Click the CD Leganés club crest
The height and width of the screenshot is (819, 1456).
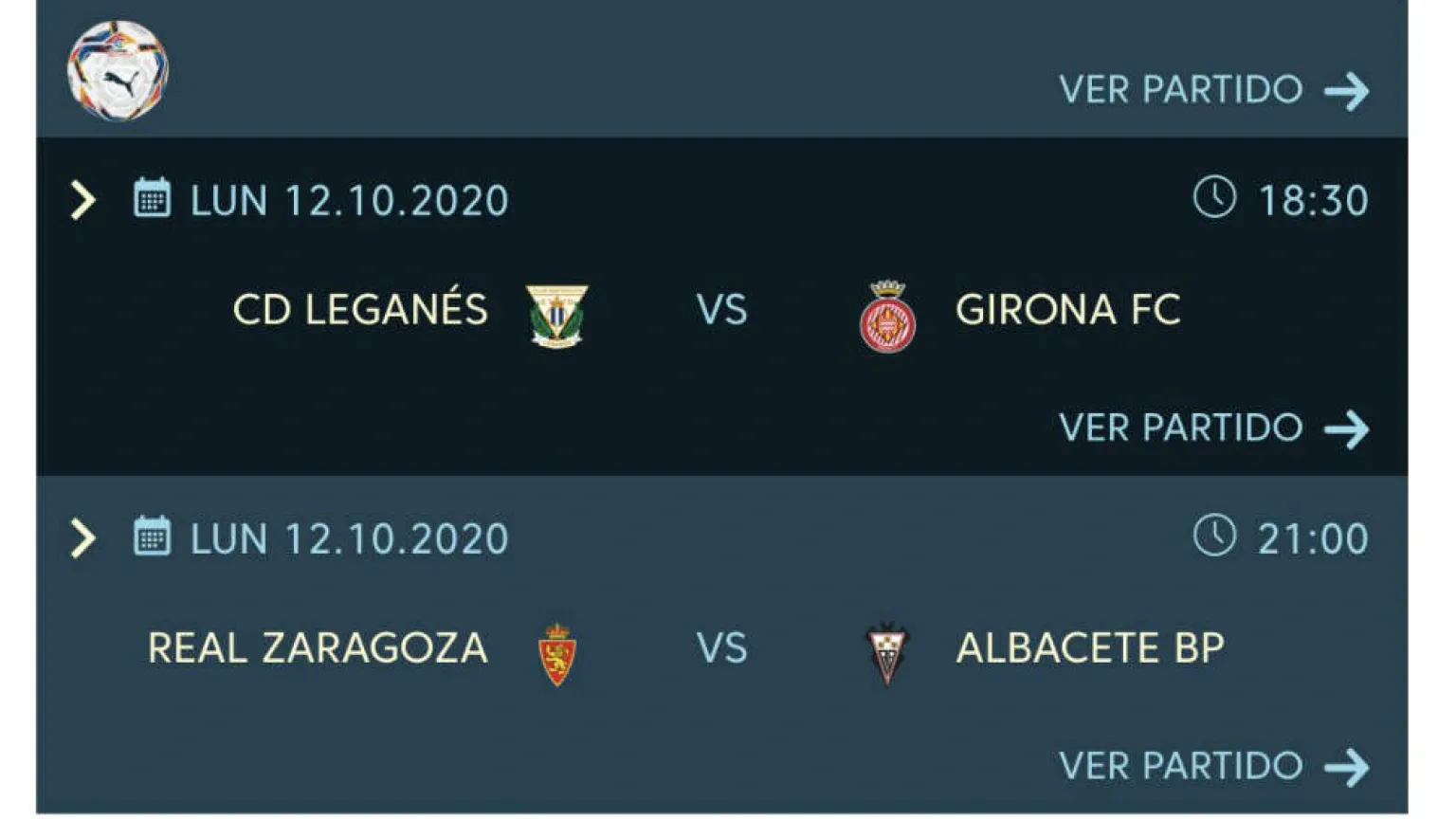coord(556,315)
